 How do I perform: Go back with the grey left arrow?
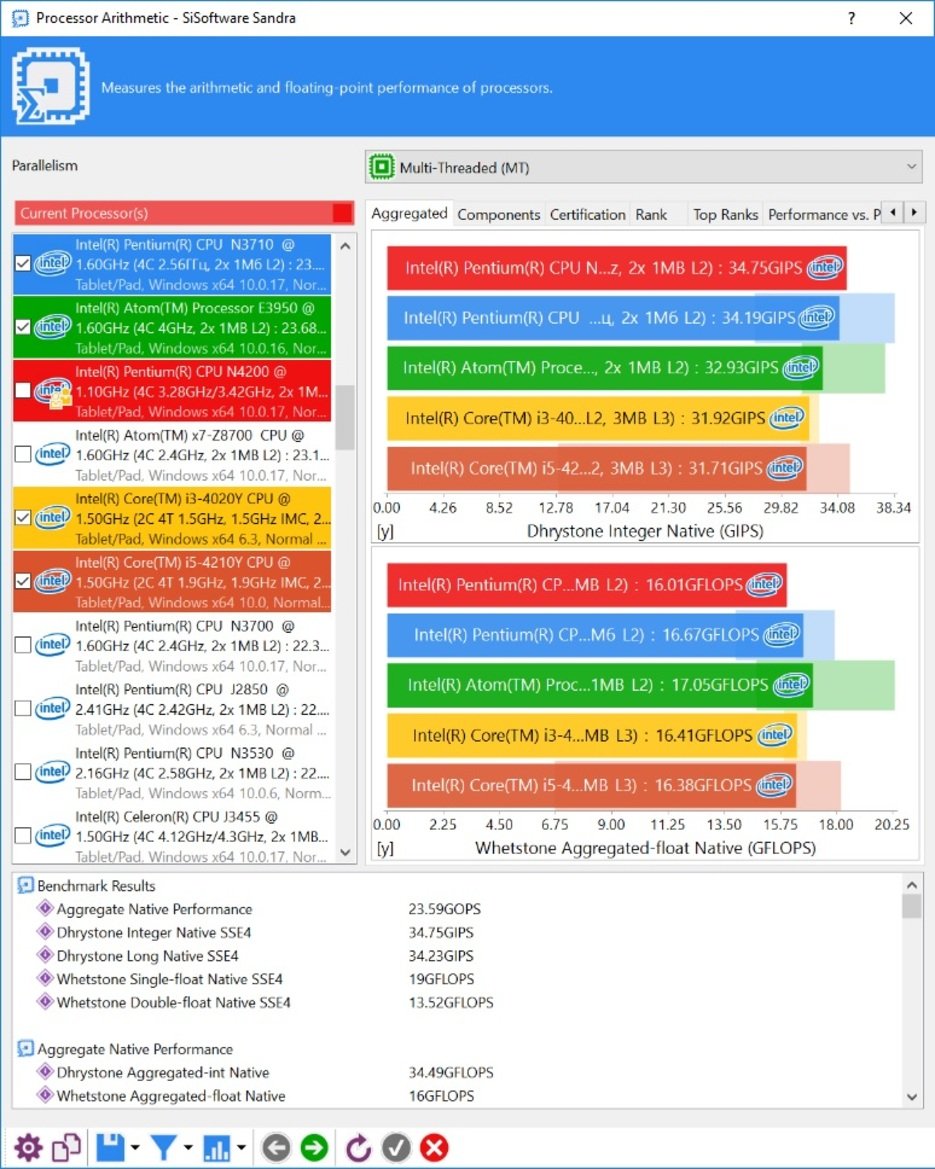point(277,1147)
